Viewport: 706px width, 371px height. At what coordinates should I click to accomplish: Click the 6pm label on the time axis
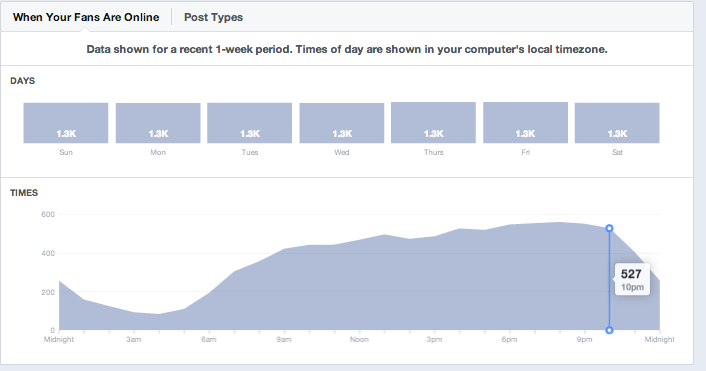coord(509,339)
